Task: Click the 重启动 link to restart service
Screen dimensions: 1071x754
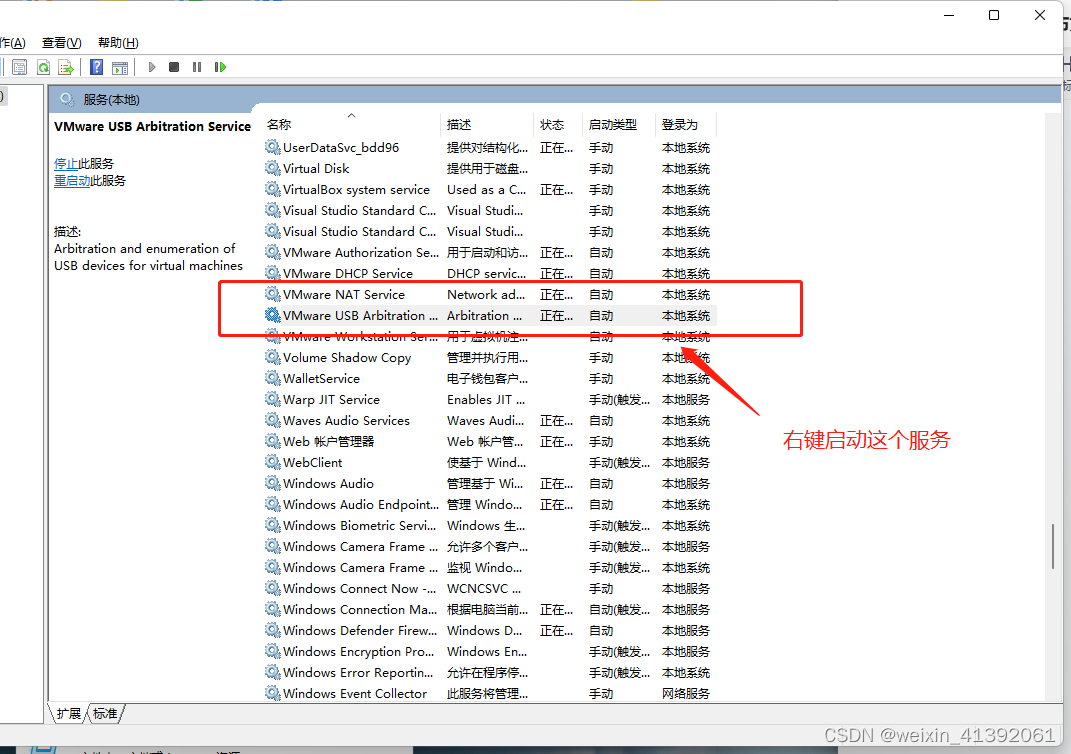Action: [72, 181]
